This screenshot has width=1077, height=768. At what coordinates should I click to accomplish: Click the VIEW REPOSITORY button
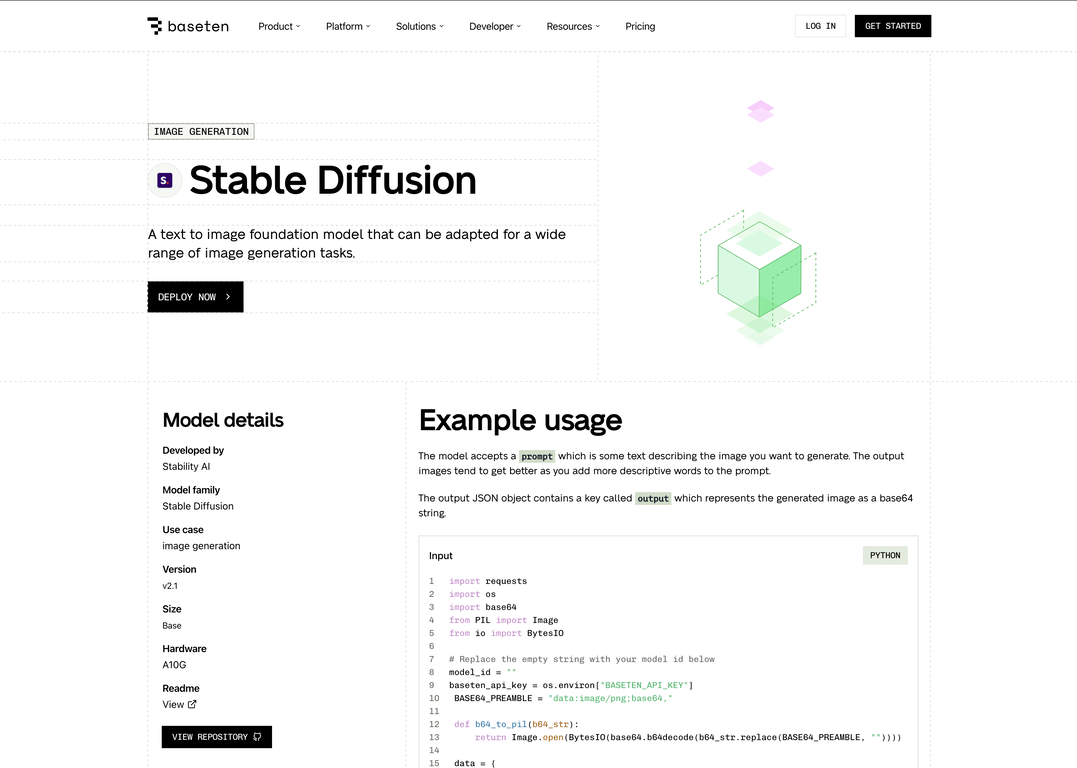tap(216, 736)
